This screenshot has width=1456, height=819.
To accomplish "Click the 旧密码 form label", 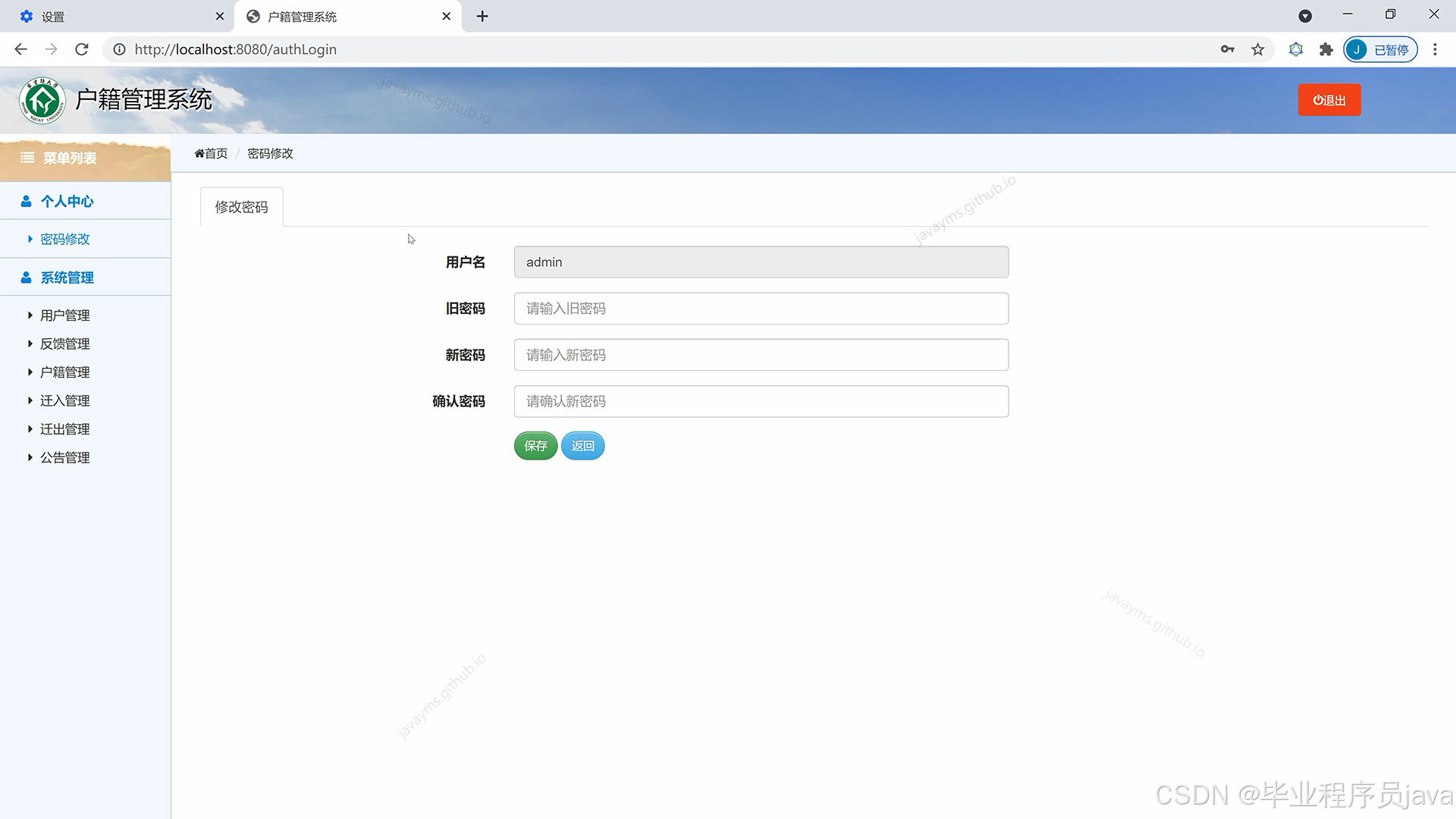I will 465,309.
